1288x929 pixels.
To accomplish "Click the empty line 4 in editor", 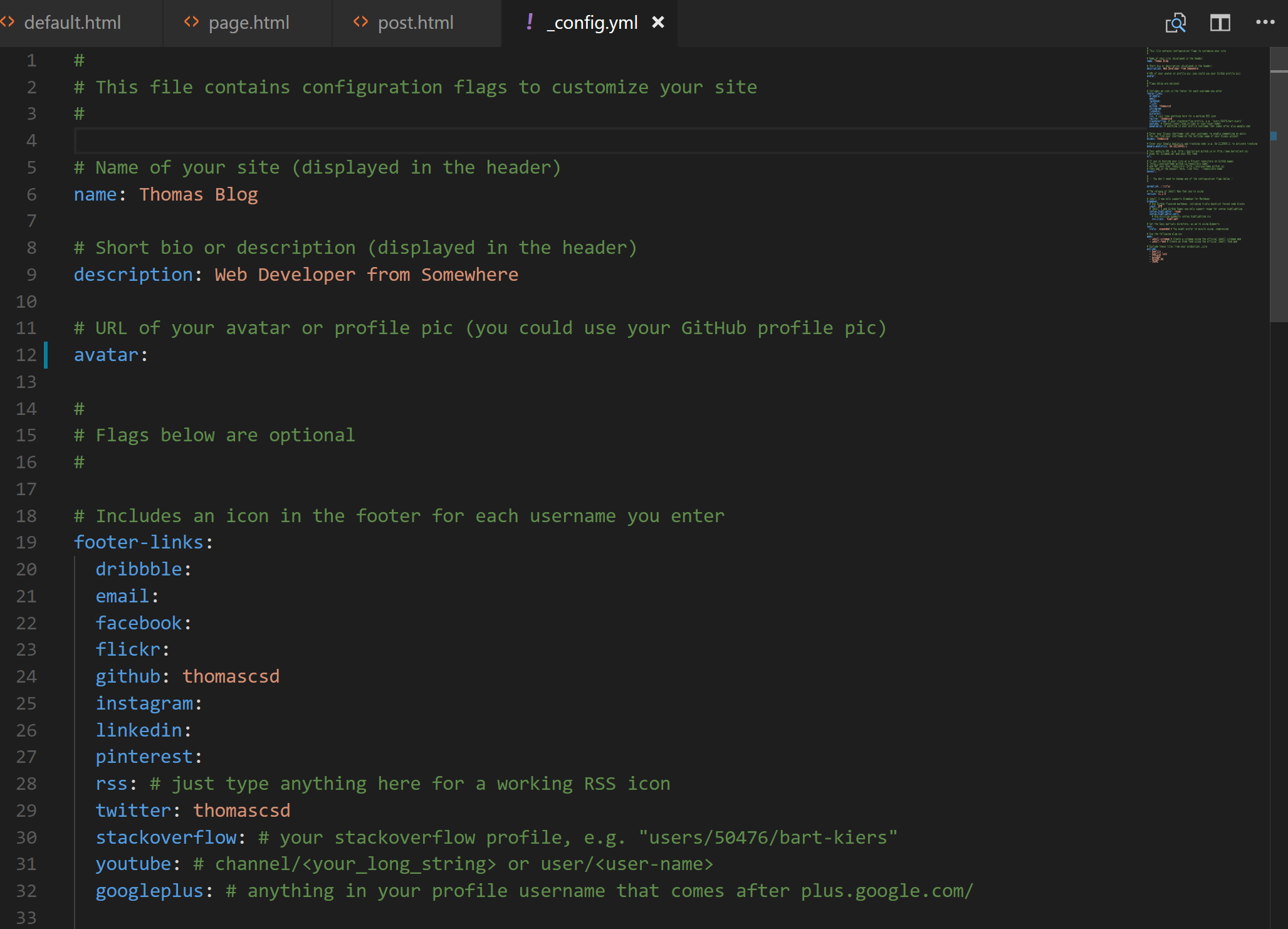I will 376,141.
